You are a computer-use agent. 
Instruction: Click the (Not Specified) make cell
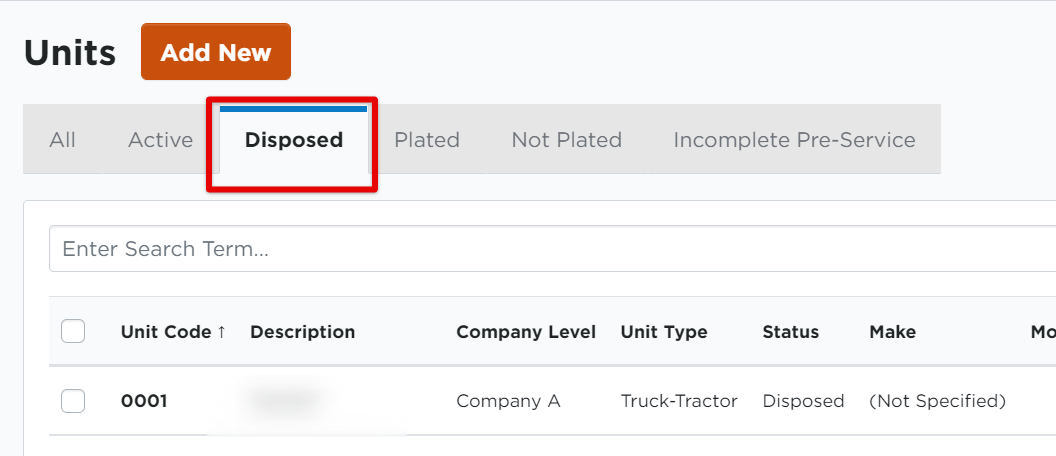[937, 401]
